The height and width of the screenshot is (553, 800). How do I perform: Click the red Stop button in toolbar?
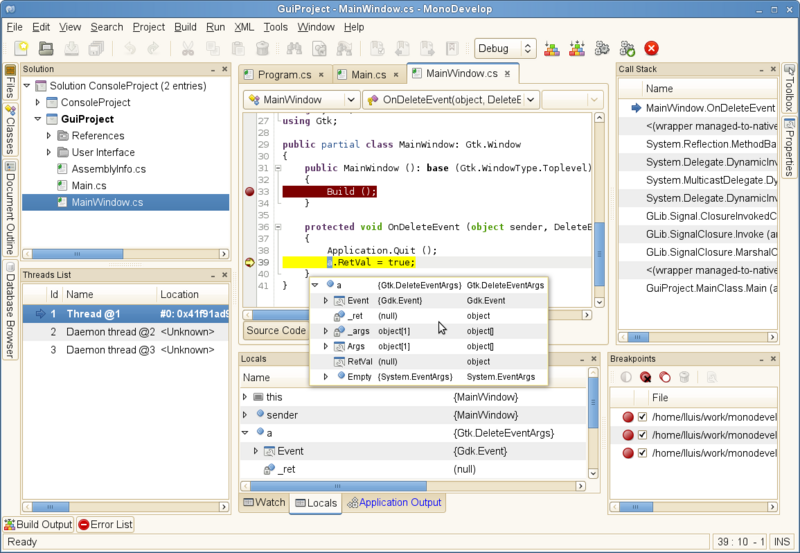[651, 48]
